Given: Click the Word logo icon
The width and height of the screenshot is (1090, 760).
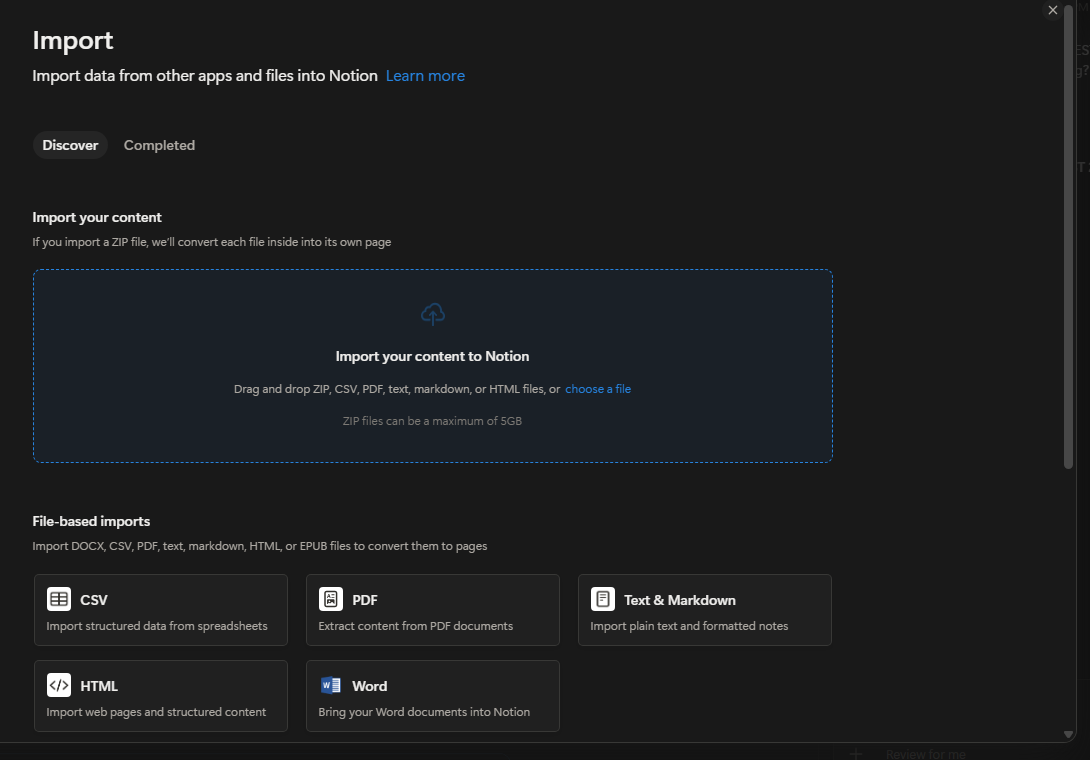Looking at the screenshot, I should (331, 685).
